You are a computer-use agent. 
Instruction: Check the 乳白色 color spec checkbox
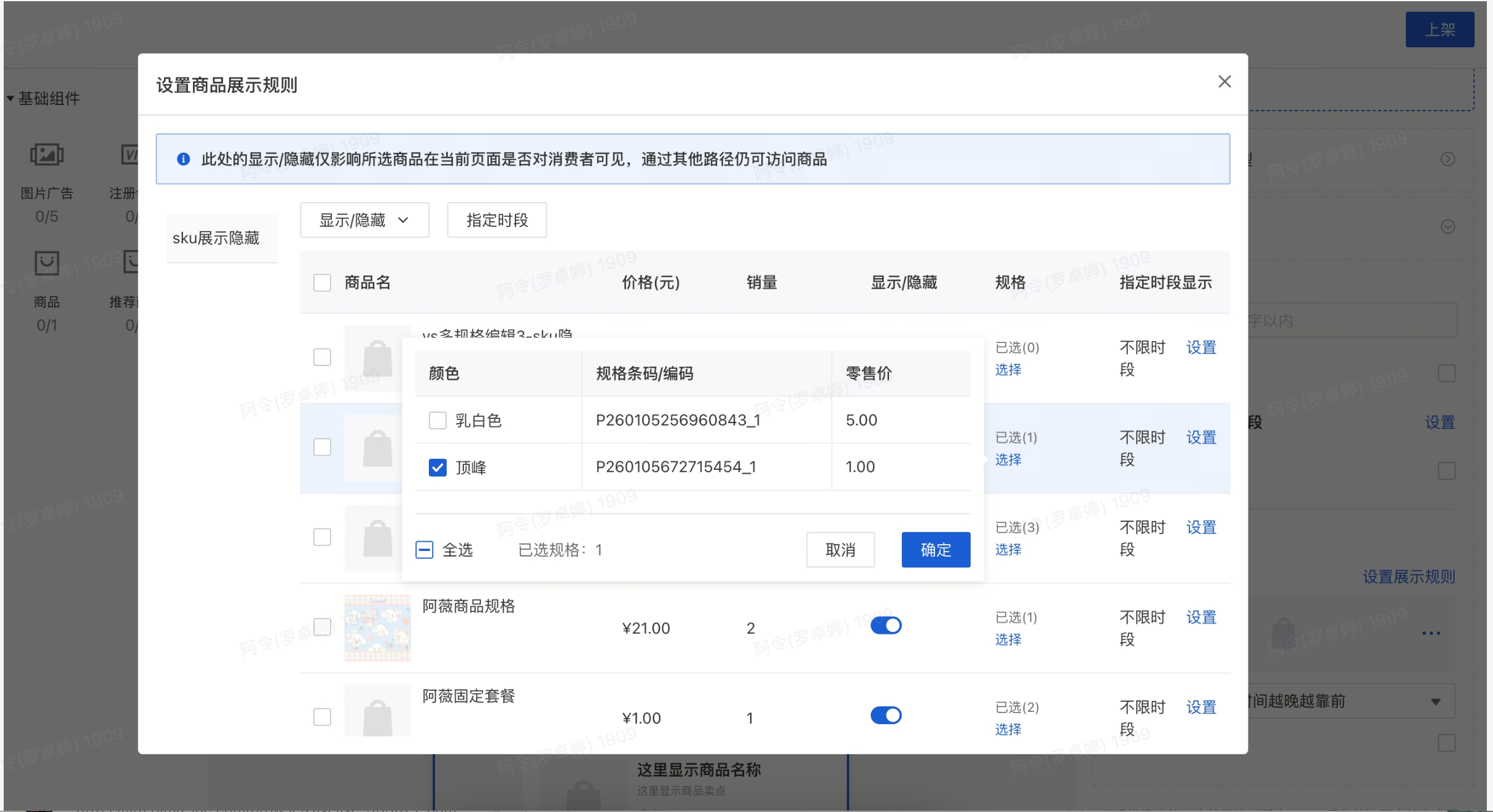(437, 421)
